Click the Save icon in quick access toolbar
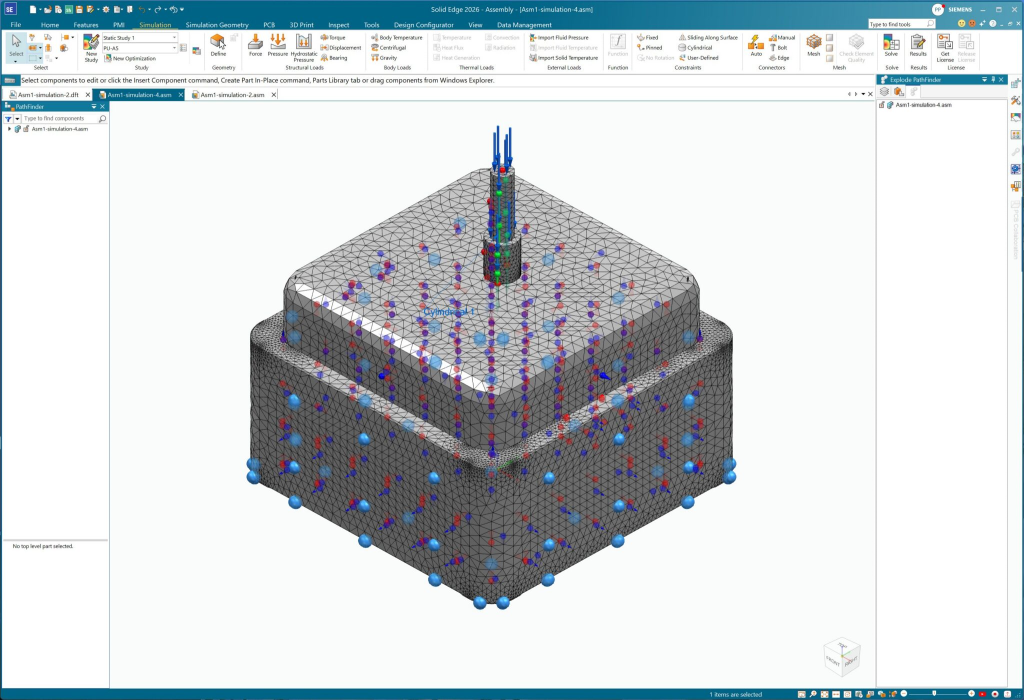 tap(78, 10)
